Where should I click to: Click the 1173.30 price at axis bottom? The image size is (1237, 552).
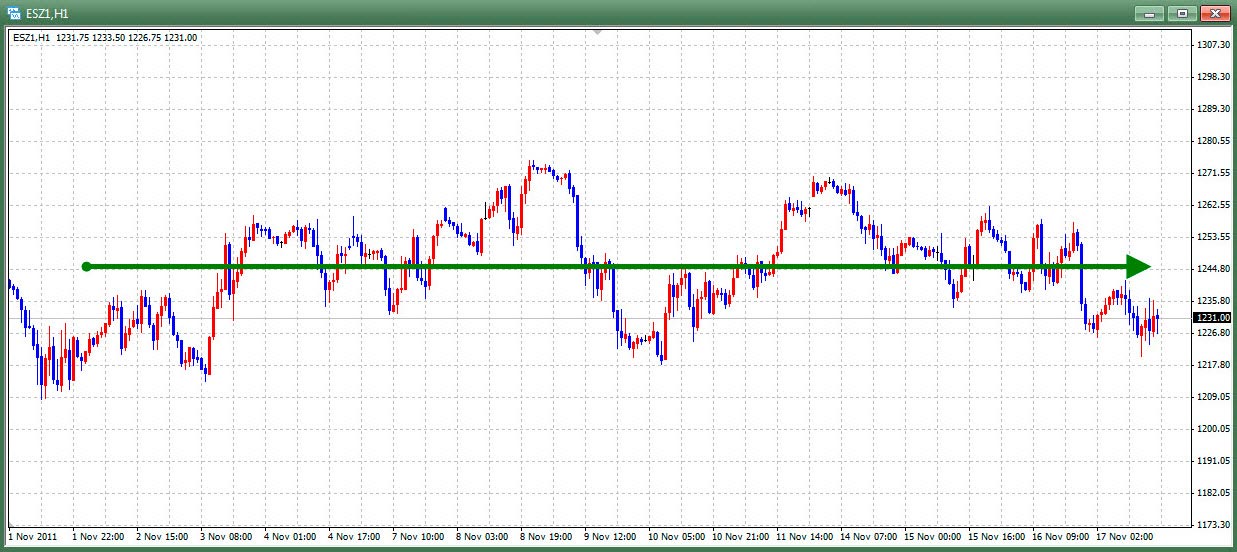tap(1211, 525)
